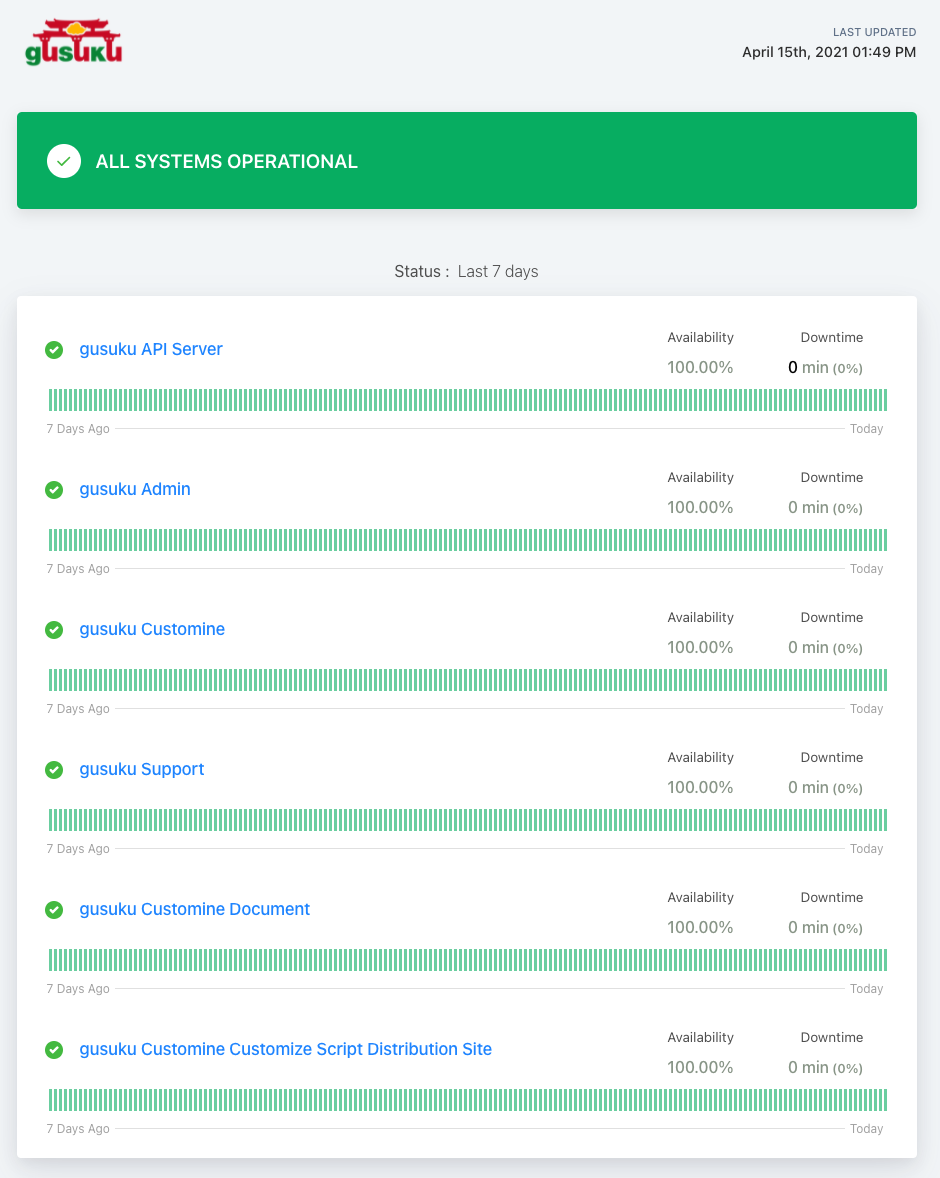Click the gusuku Support uptime bar

468,820
